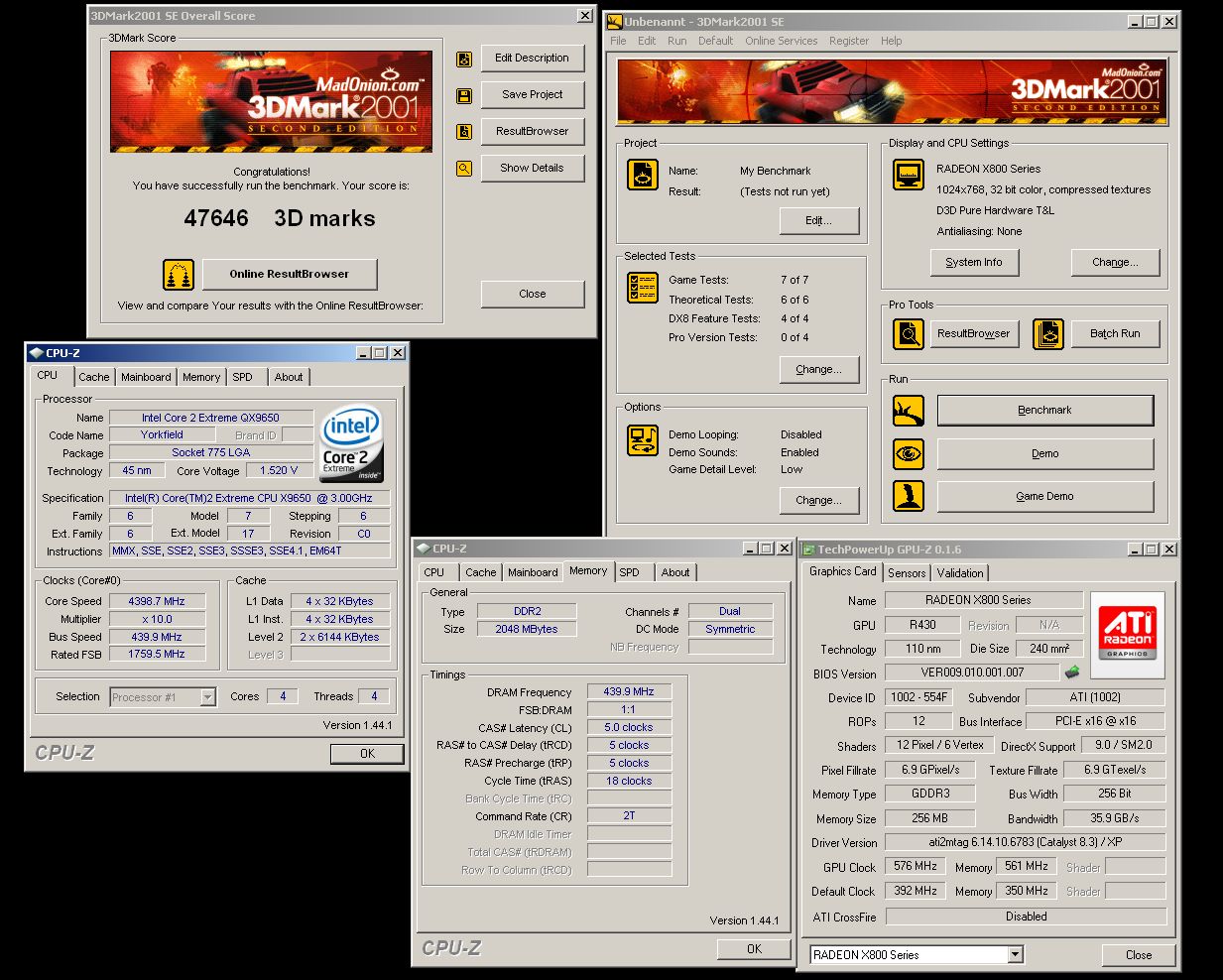
Task: Open the File menu in 3DMark2001
Action: point(618,41)
